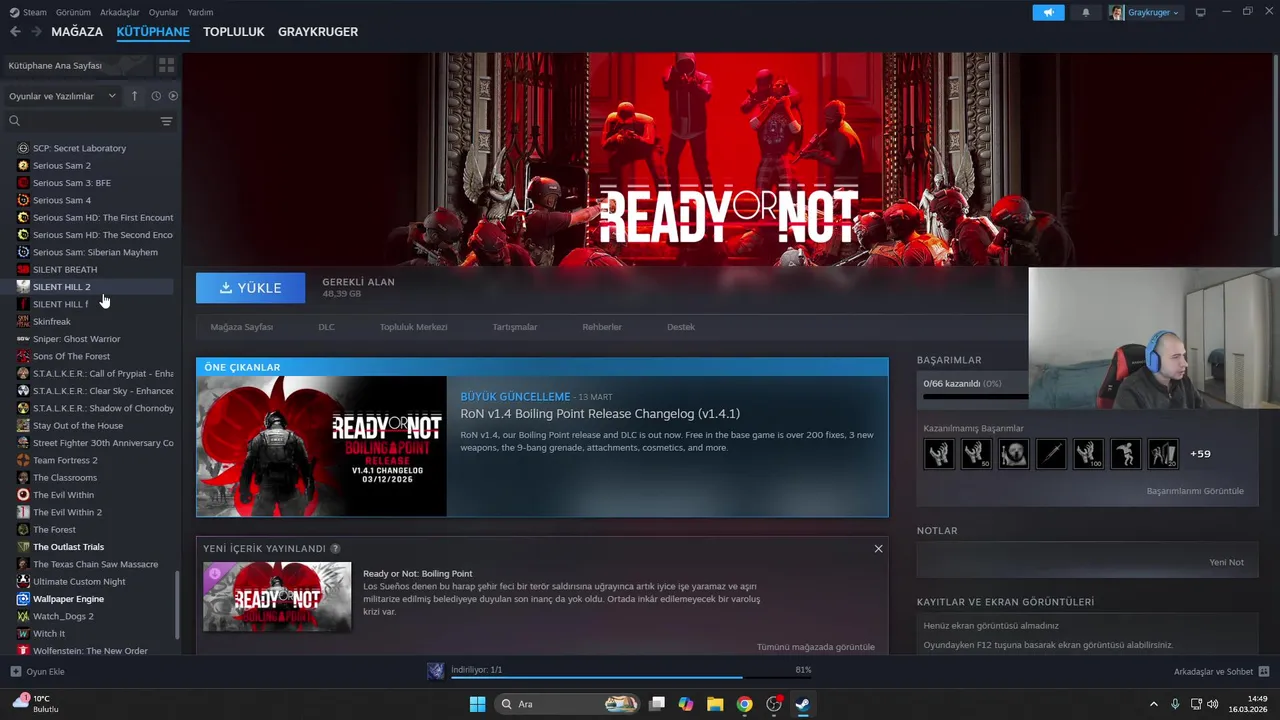
Task: Open the Topluluk Merkezi link
Action: click(413, 327)
